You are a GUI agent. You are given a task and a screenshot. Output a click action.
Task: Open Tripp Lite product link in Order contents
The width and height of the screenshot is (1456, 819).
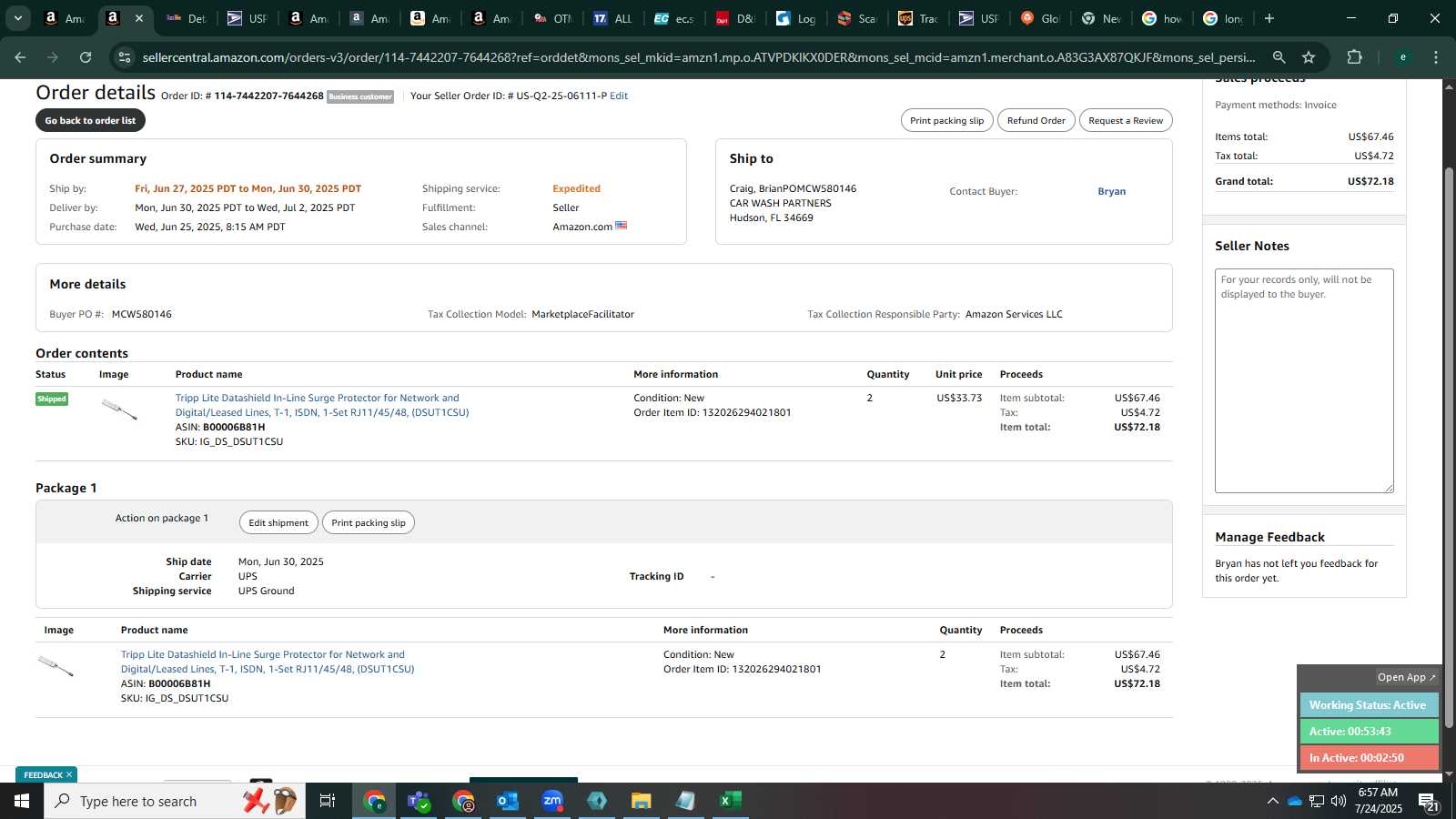(322, 405)
